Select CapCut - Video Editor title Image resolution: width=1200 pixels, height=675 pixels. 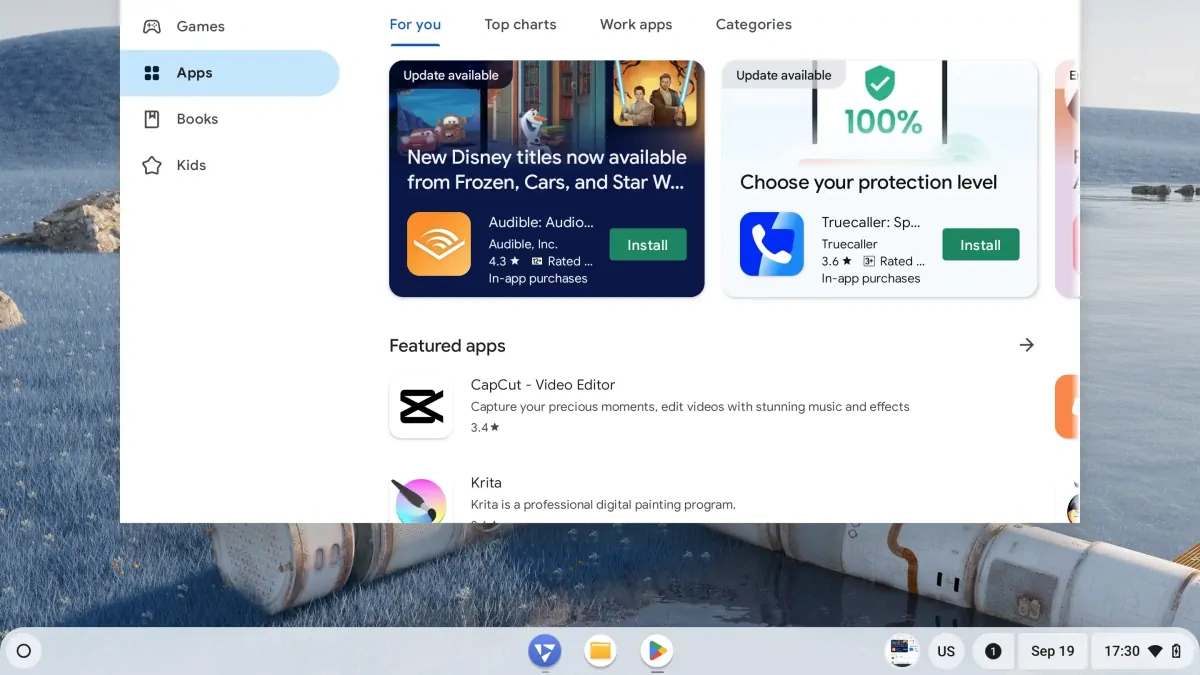543,385
